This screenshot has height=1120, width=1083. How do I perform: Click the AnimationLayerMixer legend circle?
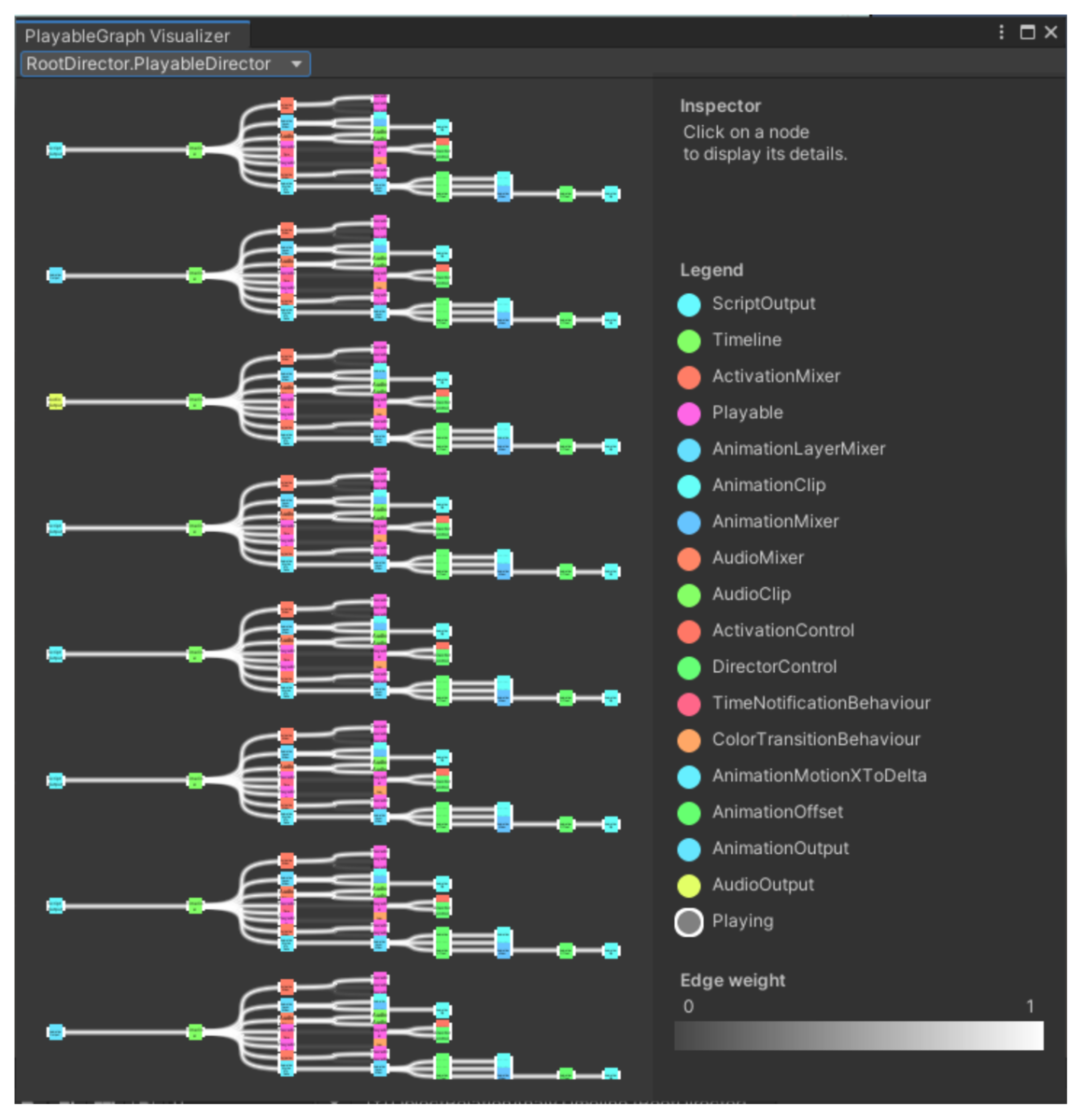pos(689,449)
